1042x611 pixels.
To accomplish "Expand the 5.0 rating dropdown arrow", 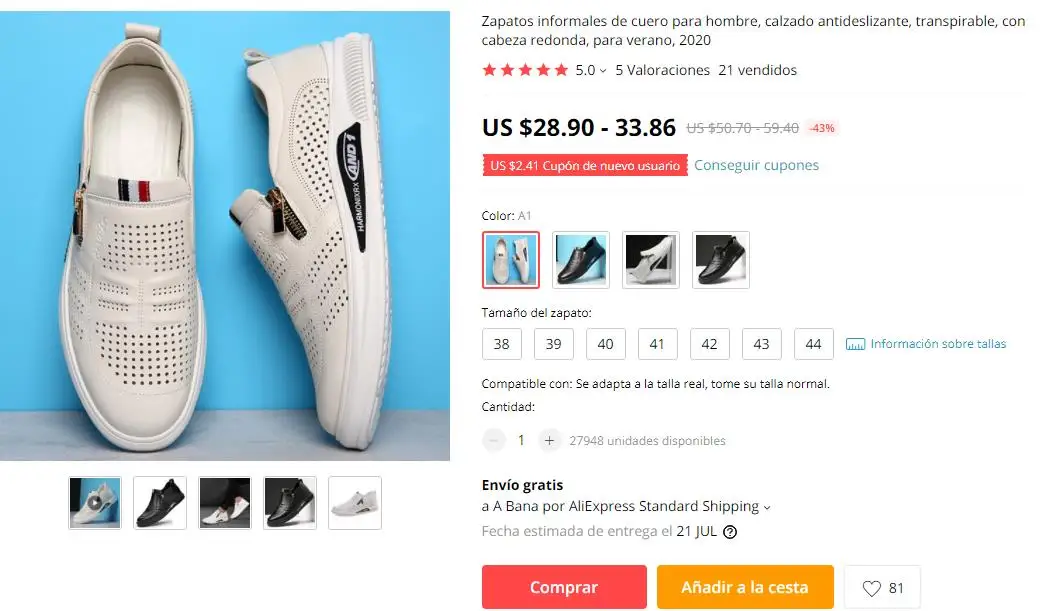I will point(603,70).
